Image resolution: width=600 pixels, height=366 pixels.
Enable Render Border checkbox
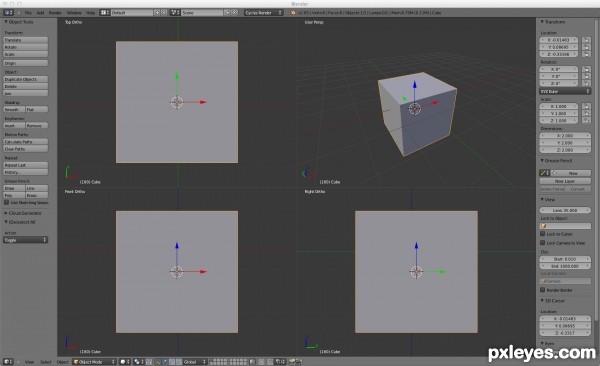point(543,290)
